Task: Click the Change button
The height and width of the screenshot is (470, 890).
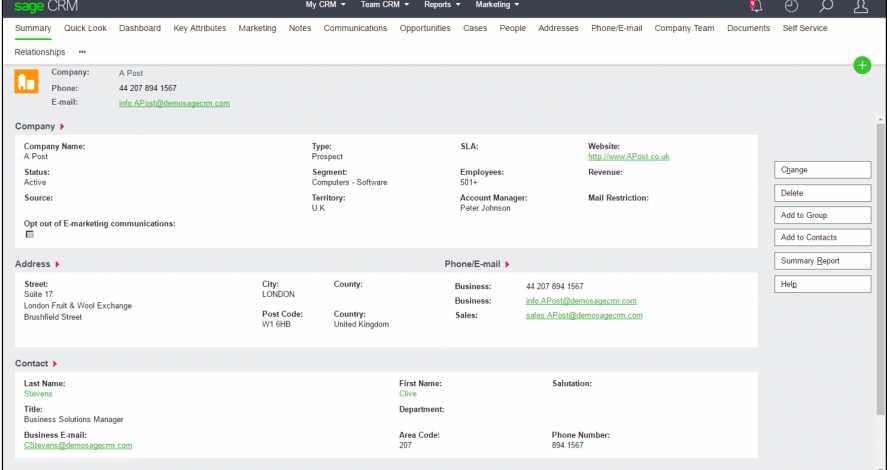Action: click(822, 170)
